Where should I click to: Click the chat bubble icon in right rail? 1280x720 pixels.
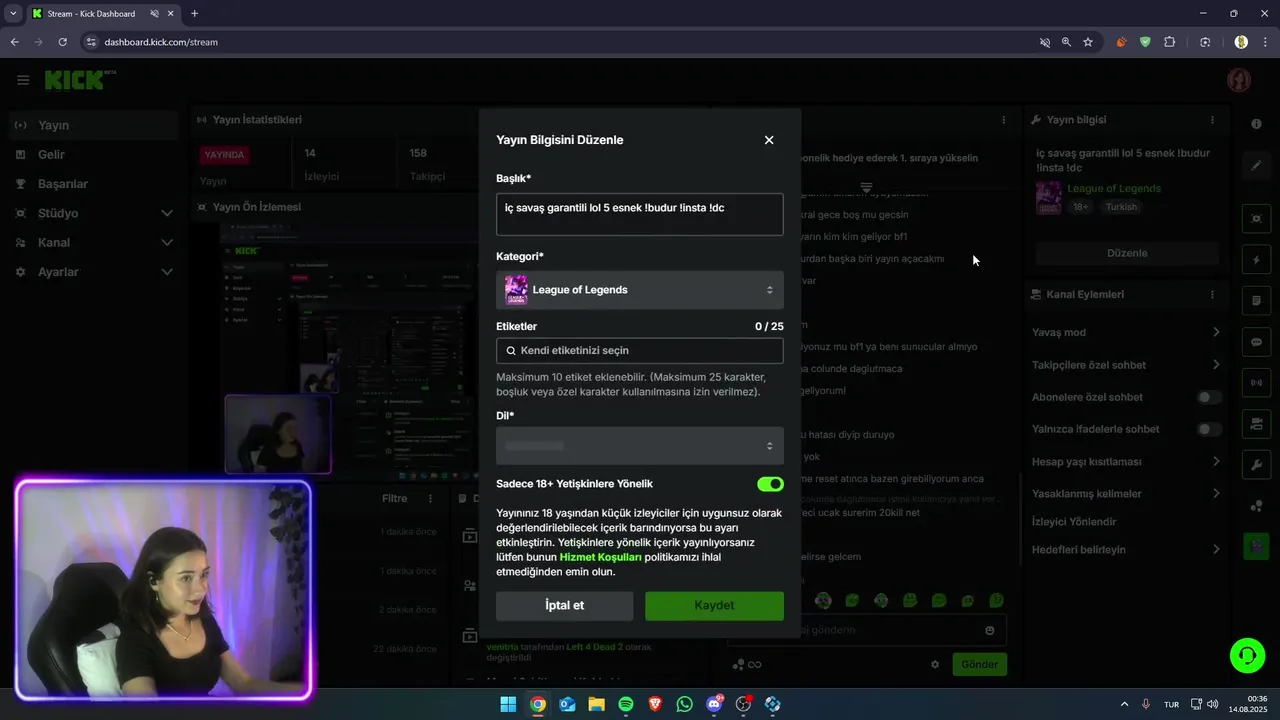[1256, 342]
